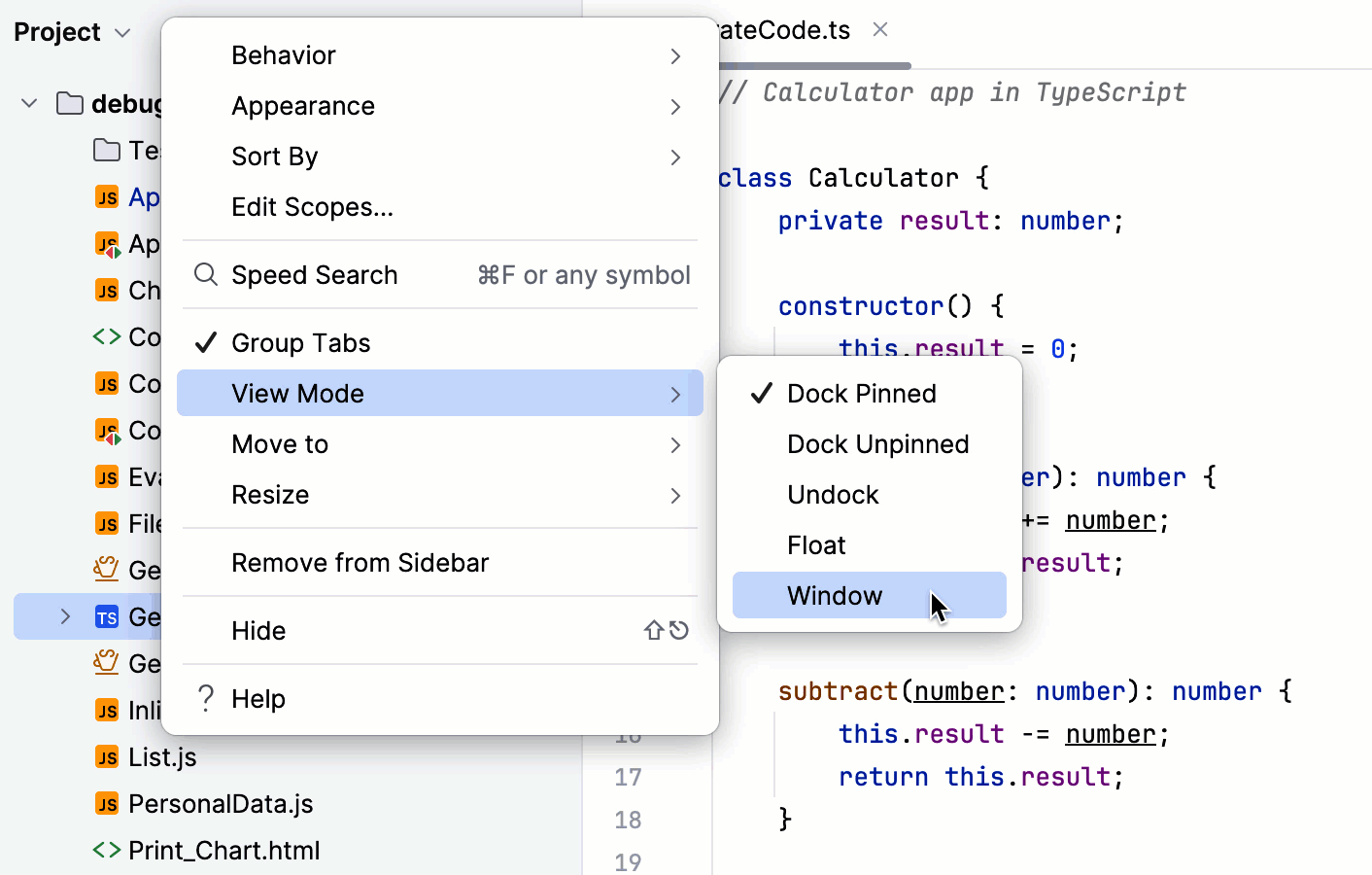
Task: Choose Dock Unpinned view mode
Action: [x=877, y=444]
